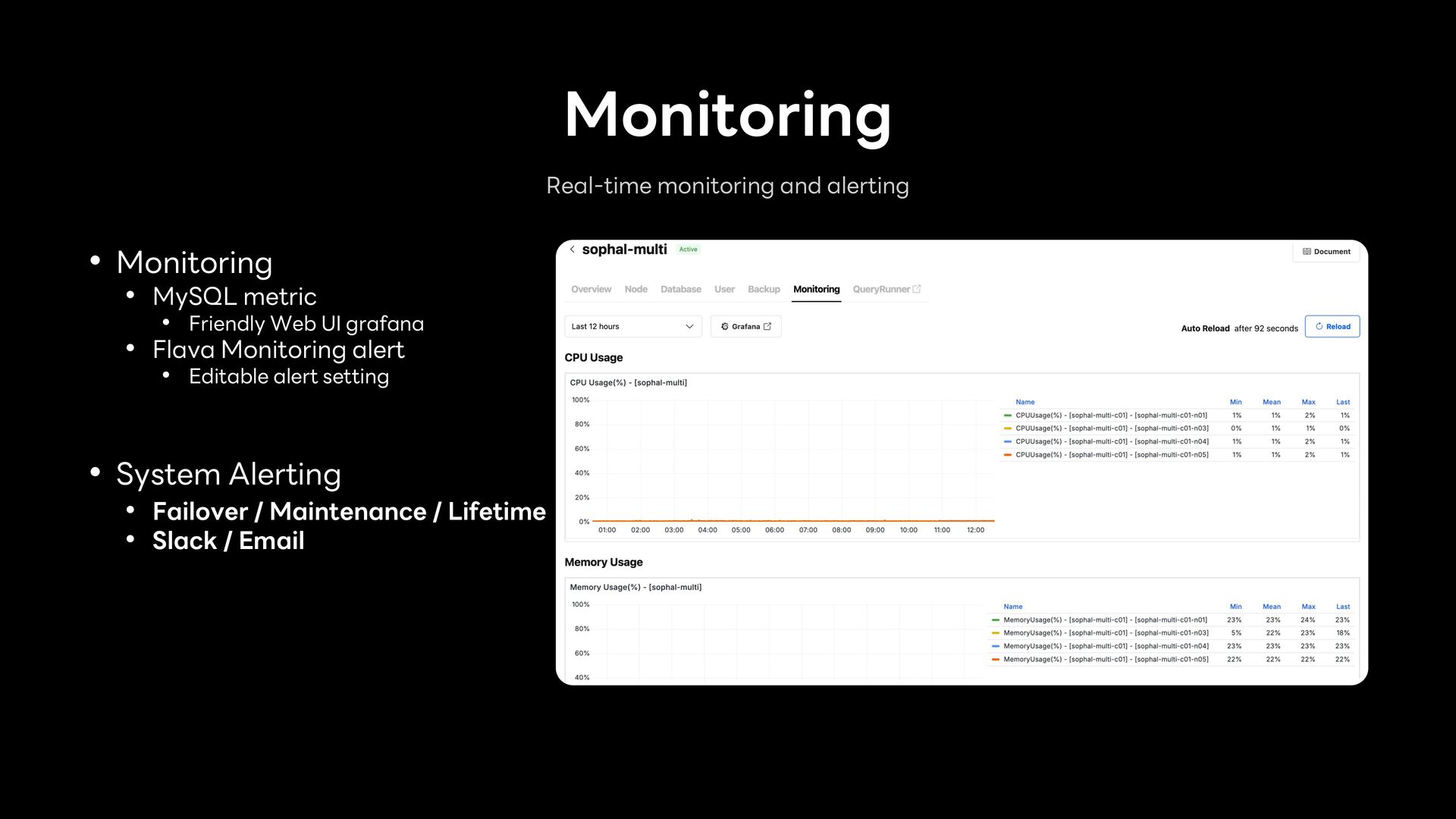Click the Reload button
Viewport: 1456px width, 819px height.
point(1332,327)
